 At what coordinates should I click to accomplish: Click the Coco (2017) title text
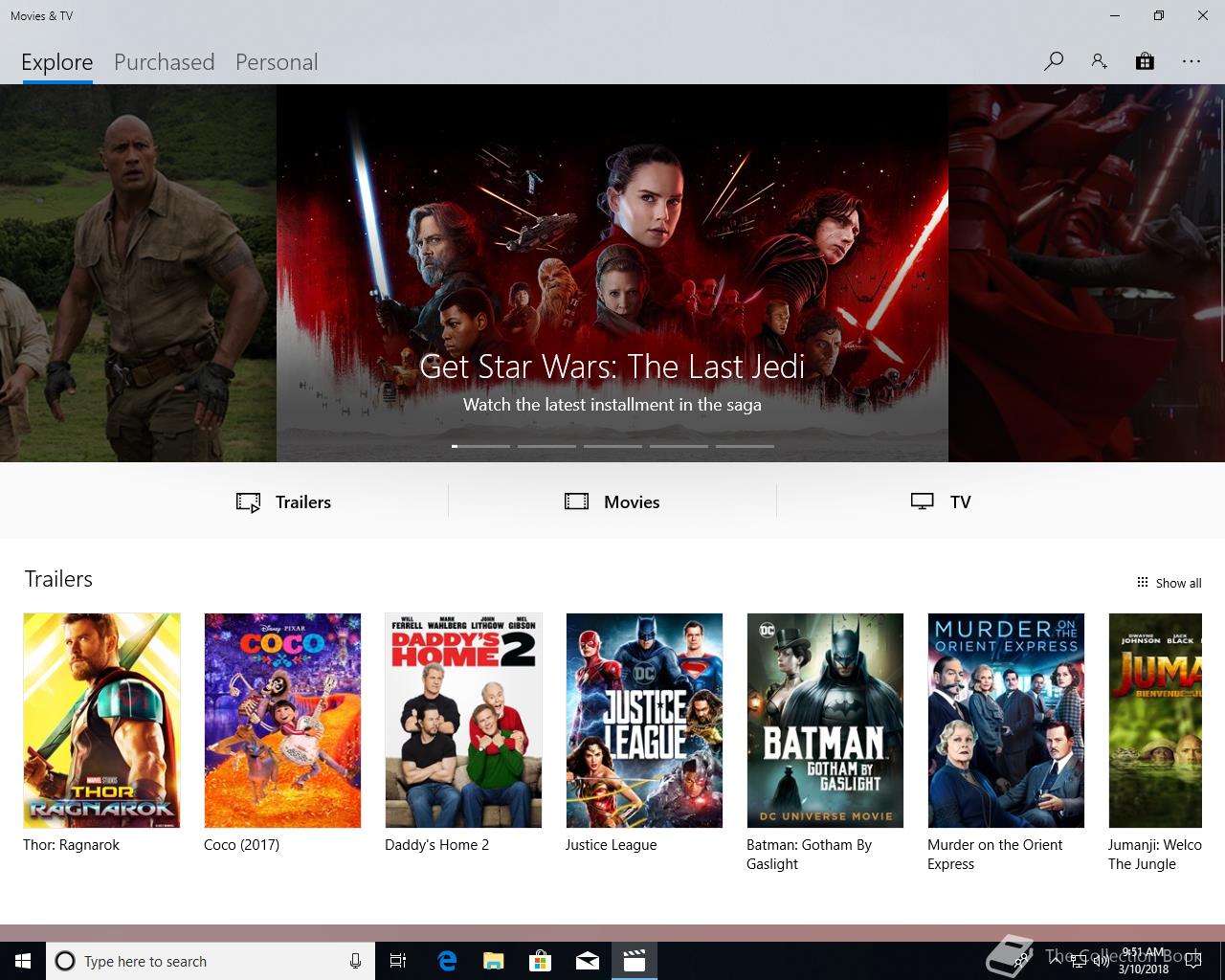coord(241,845)
